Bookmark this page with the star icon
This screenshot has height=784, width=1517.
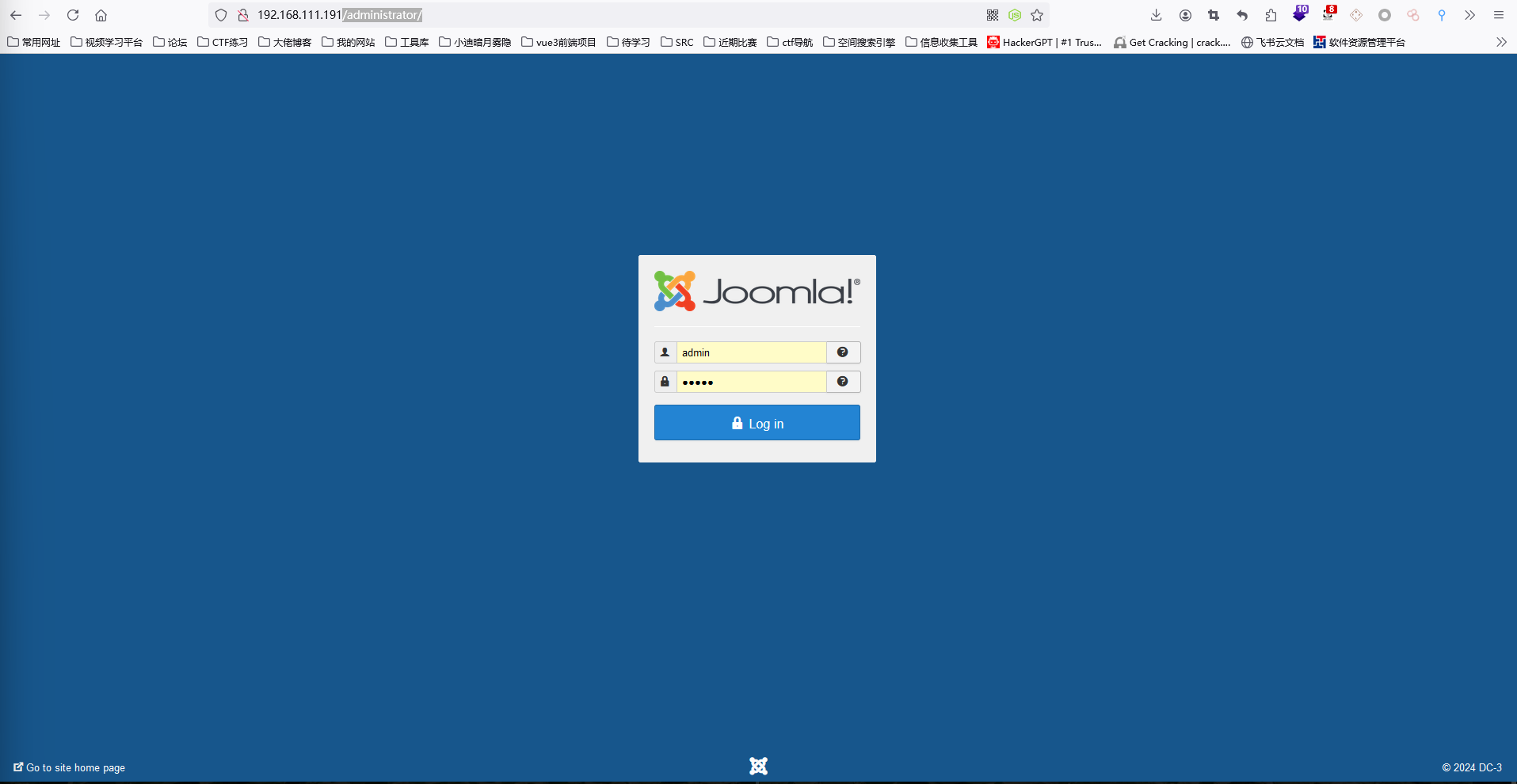point(1037,15)
